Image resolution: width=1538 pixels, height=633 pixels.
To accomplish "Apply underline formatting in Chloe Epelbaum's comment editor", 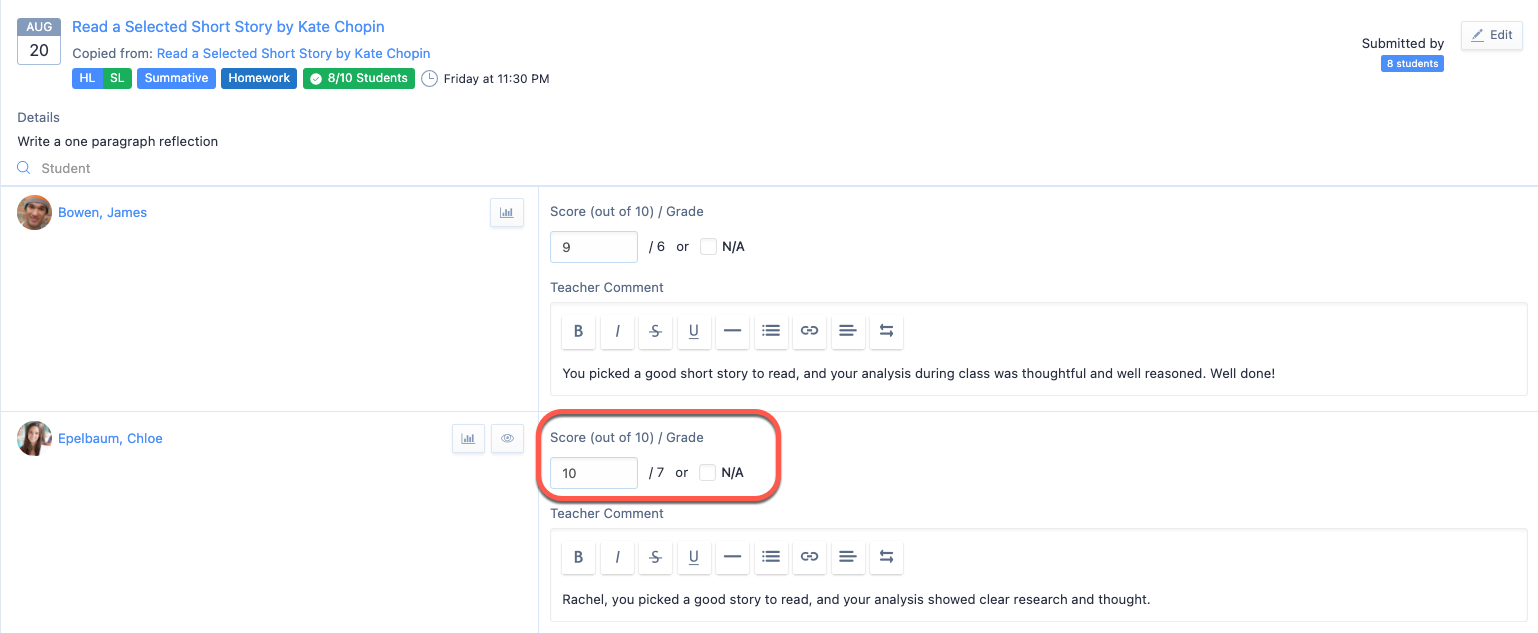I will click(694, 557).
